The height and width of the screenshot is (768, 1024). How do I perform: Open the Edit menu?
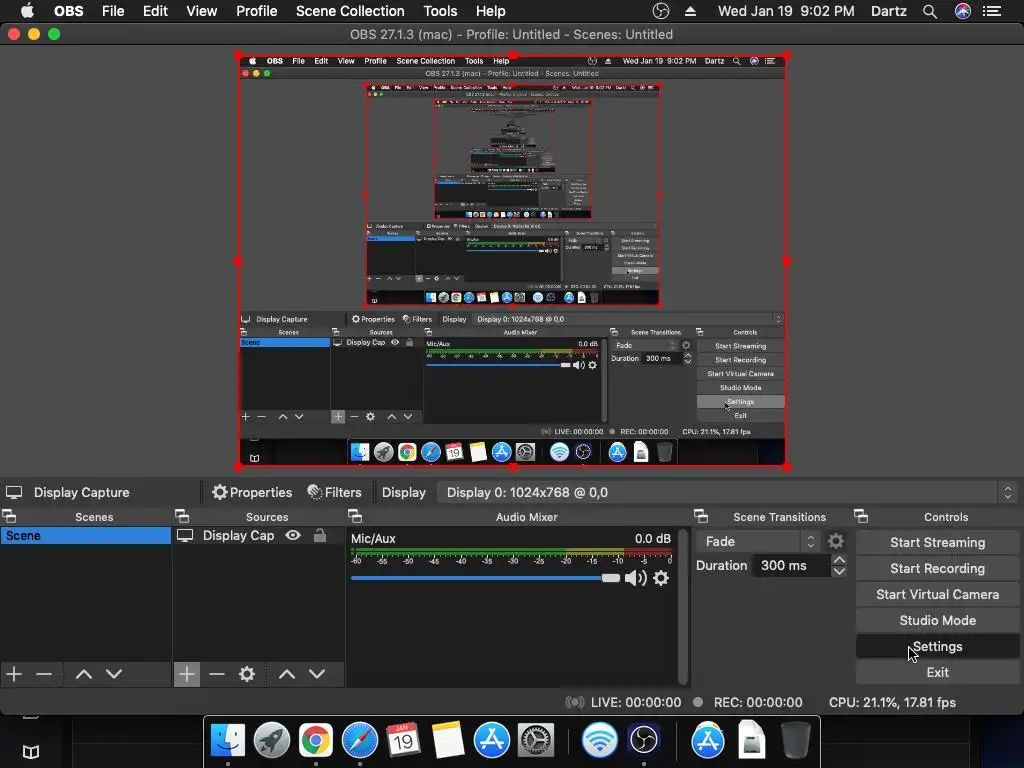pyautogui.click(x=155, y=11)
